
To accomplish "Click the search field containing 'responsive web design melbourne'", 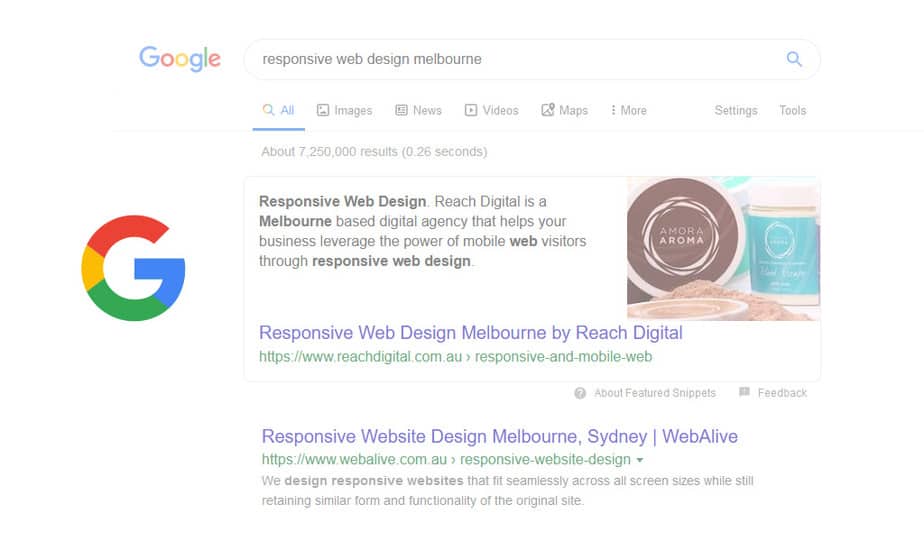I will click(x=532, y=59).
